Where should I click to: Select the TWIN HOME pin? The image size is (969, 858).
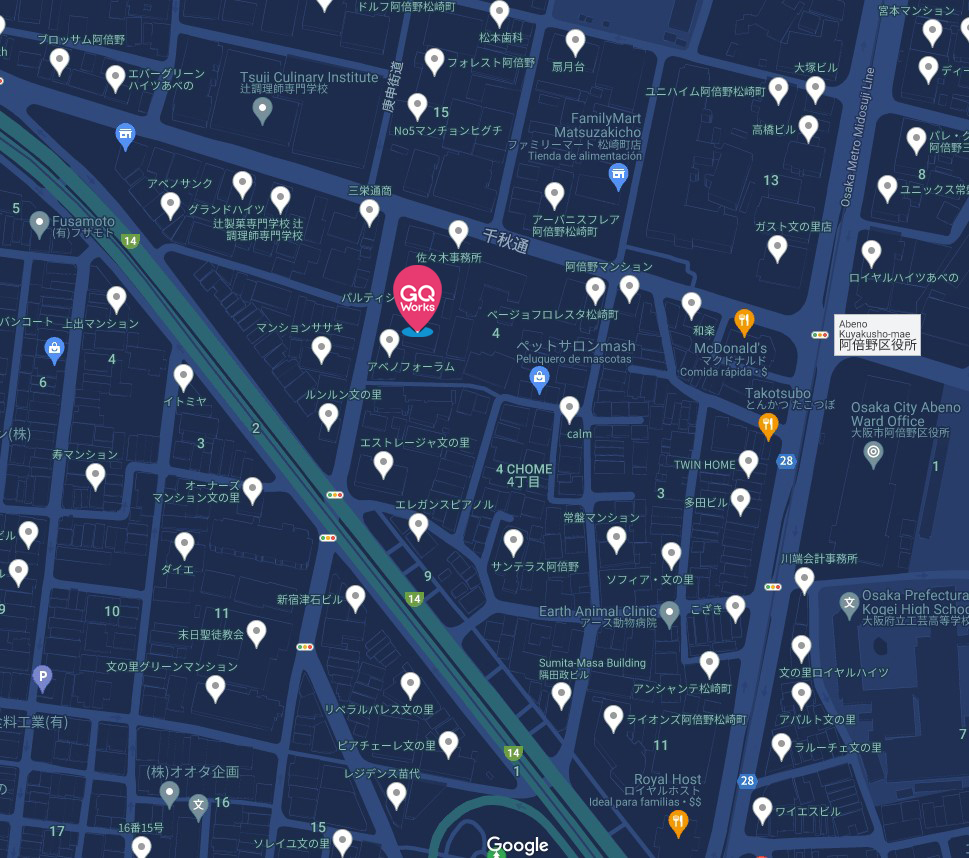pos(748,464)
